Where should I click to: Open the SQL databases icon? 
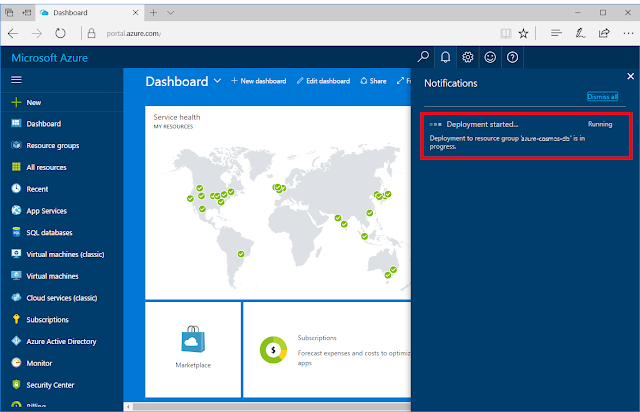click(x=16, y=232)
